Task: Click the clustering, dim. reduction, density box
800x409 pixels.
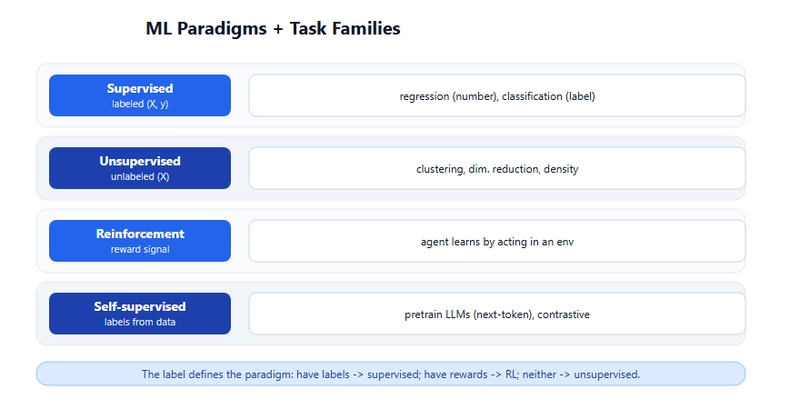Action: click(497, 168)
